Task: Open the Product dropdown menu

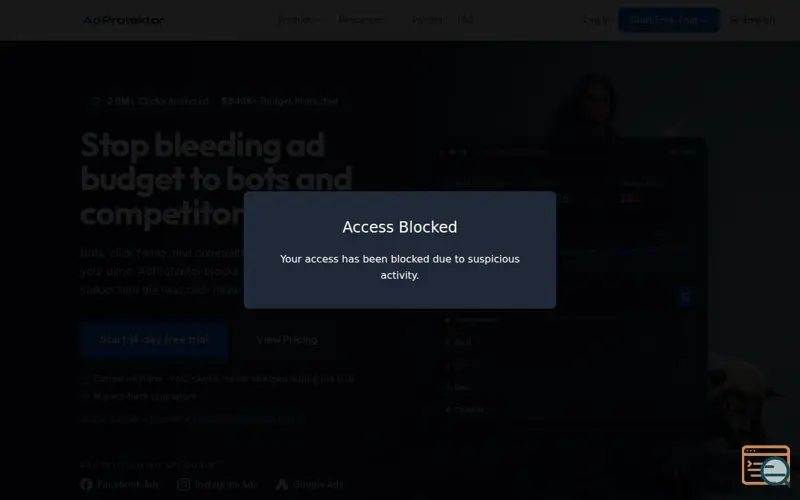Action: click(x=299, y=20)
